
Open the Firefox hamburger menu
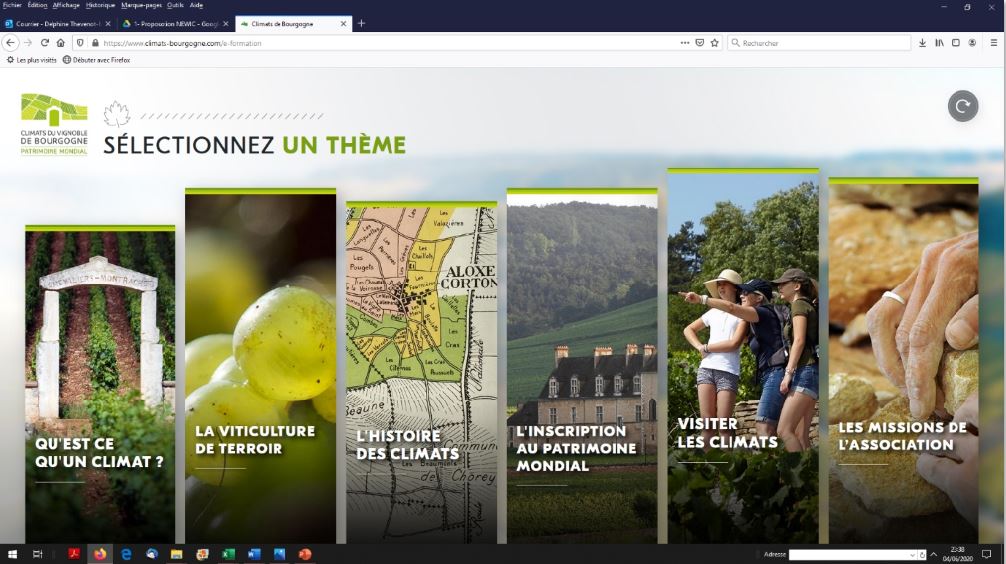(994, 43)
